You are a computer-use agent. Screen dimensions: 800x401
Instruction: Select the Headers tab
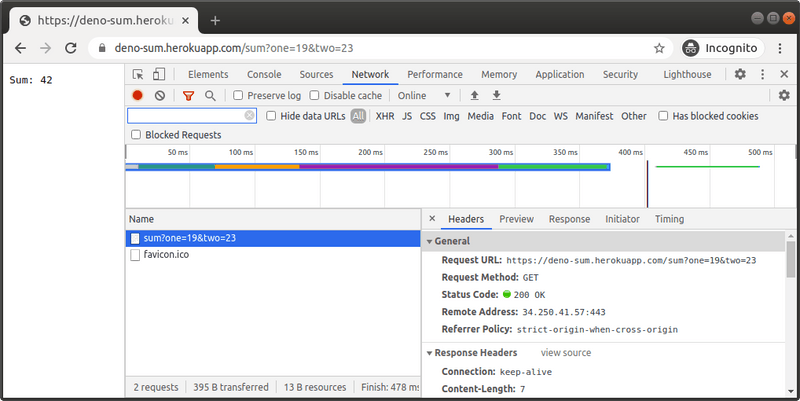pyautogui.click(x=466, y=219)
